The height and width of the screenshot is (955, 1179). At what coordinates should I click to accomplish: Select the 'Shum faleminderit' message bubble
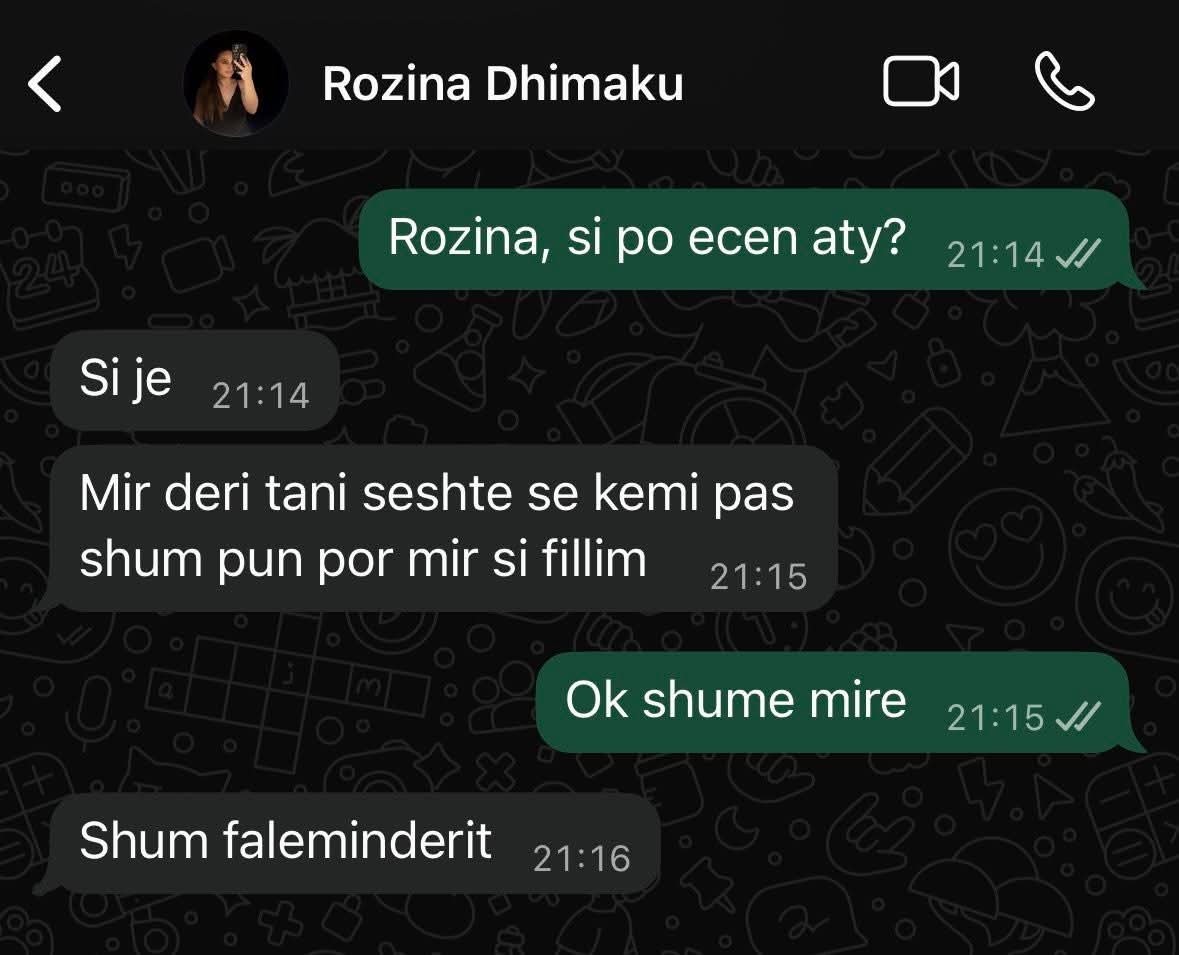[355, 843]
